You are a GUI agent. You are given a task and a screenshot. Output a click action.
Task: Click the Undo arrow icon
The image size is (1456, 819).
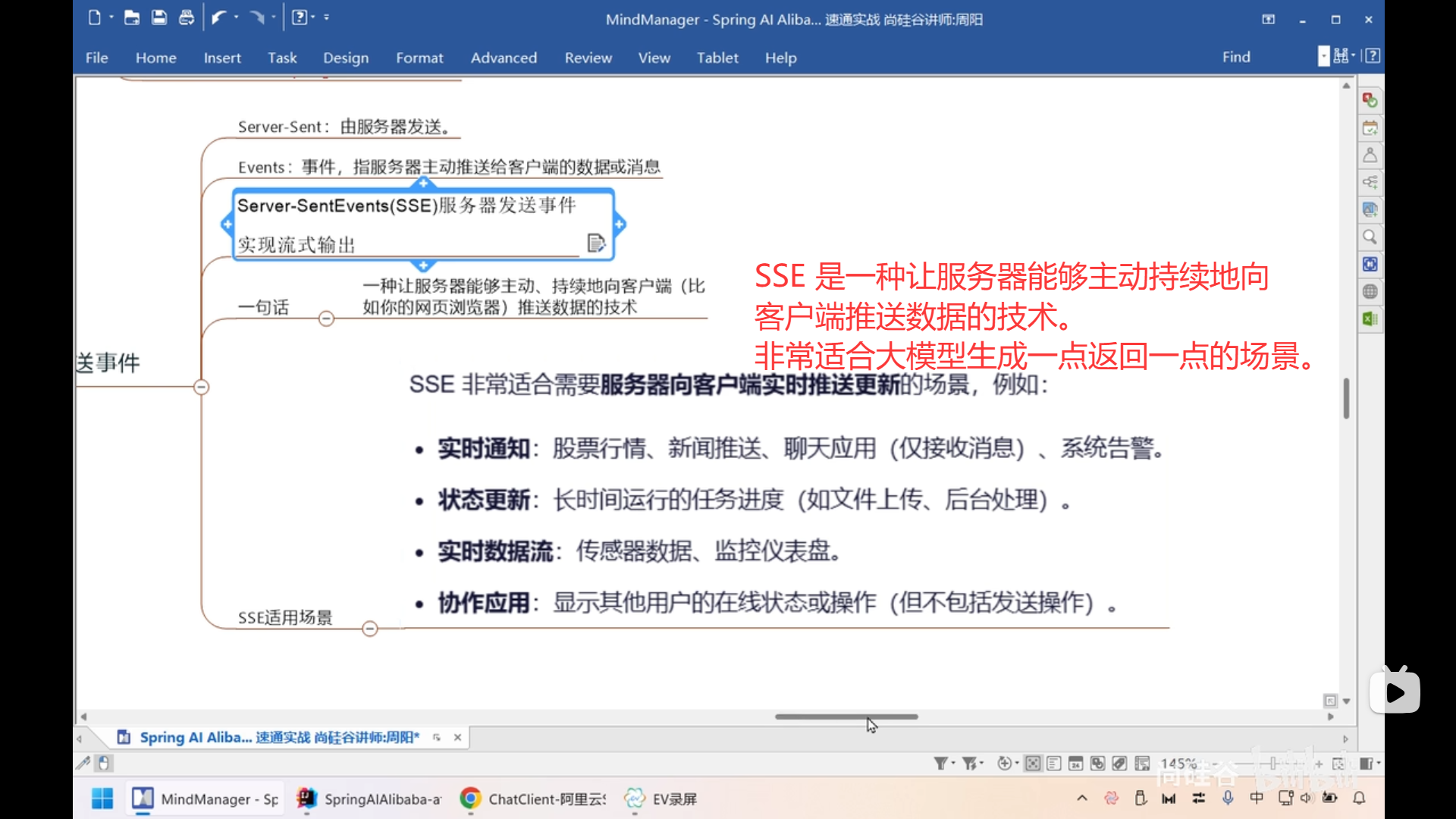click(x=220, y=16)
